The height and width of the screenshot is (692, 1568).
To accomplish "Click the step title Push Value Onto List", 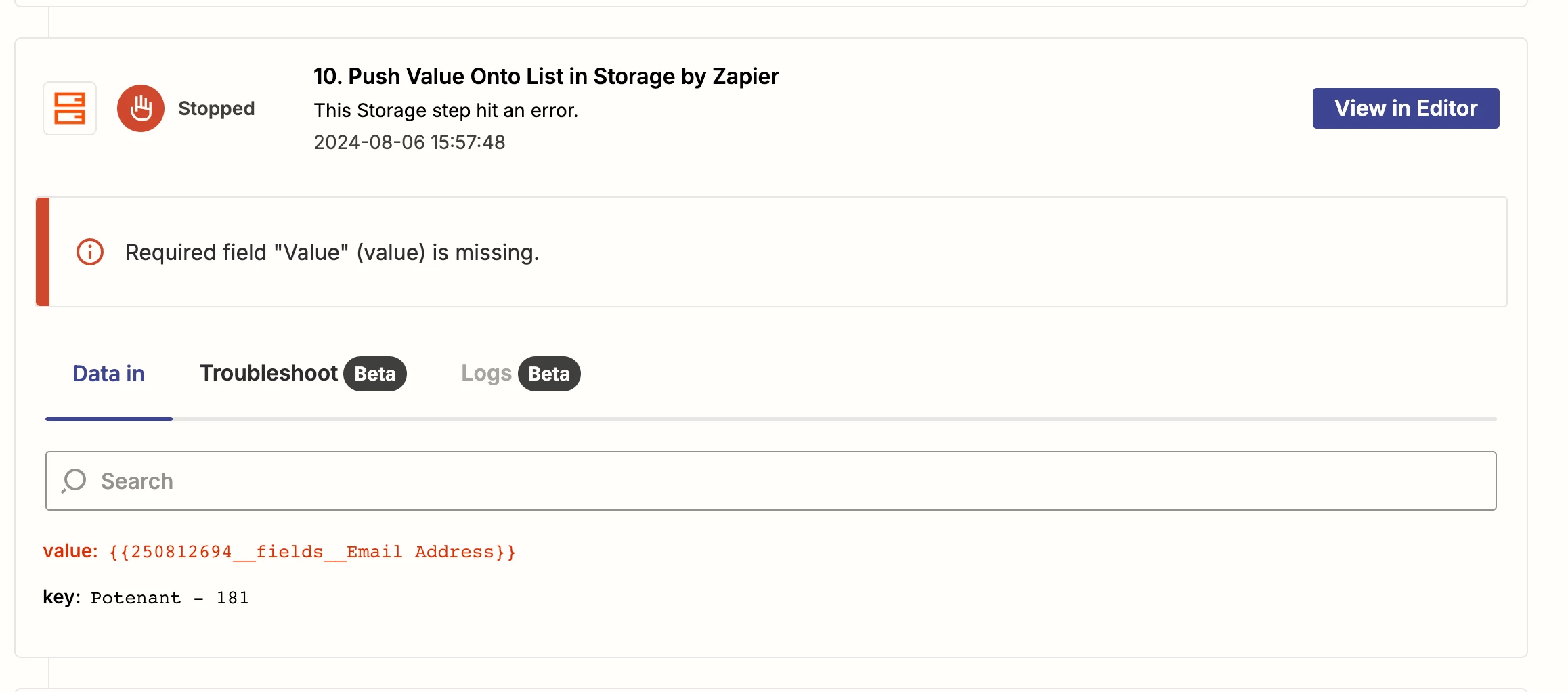I will click(546, 77).
